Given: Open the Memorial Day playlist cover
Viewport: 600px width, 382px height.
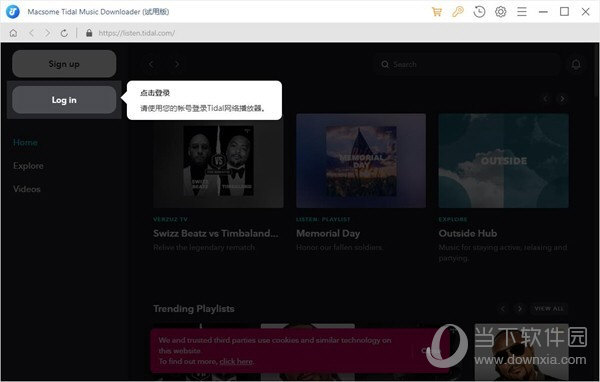Looking at the screenshot, I should (x=361, y=161).
